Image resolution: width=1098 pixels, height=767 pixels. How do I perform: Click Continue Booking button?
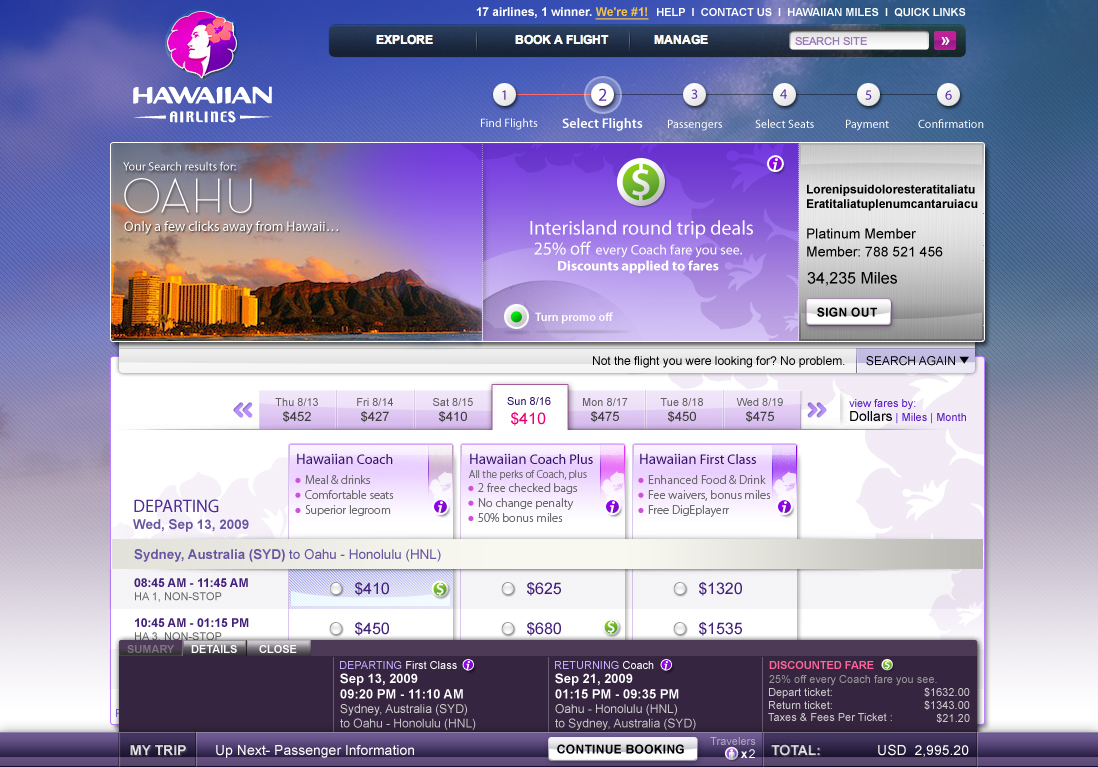[x=621, y=749]
